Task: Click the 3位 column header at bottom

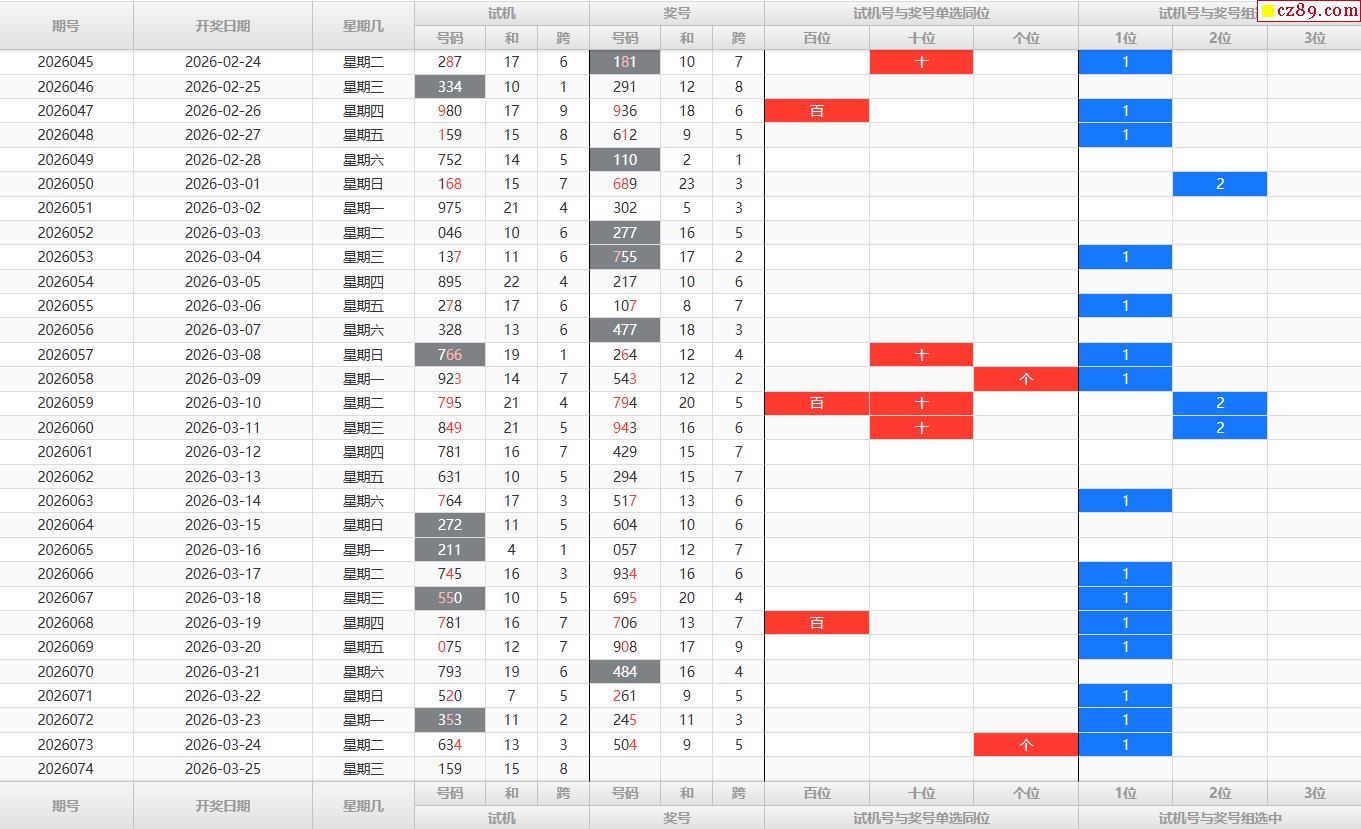Action: (1314, 793)
